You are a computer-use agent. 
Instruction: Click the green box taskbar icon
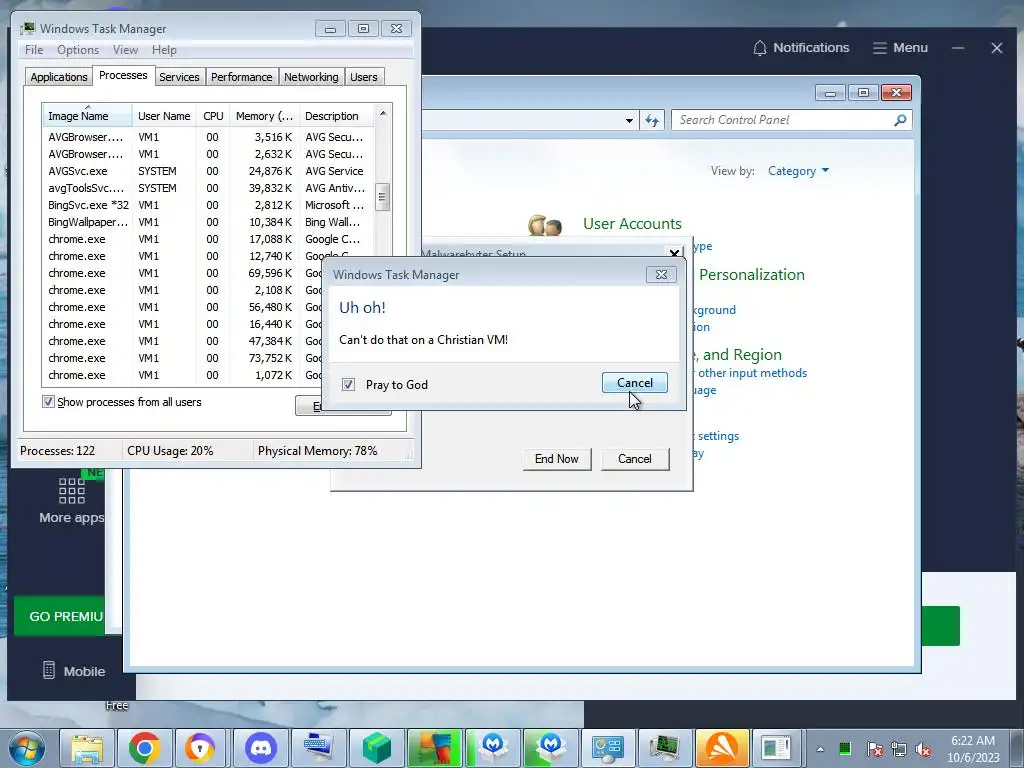click(x=376, y=748)
